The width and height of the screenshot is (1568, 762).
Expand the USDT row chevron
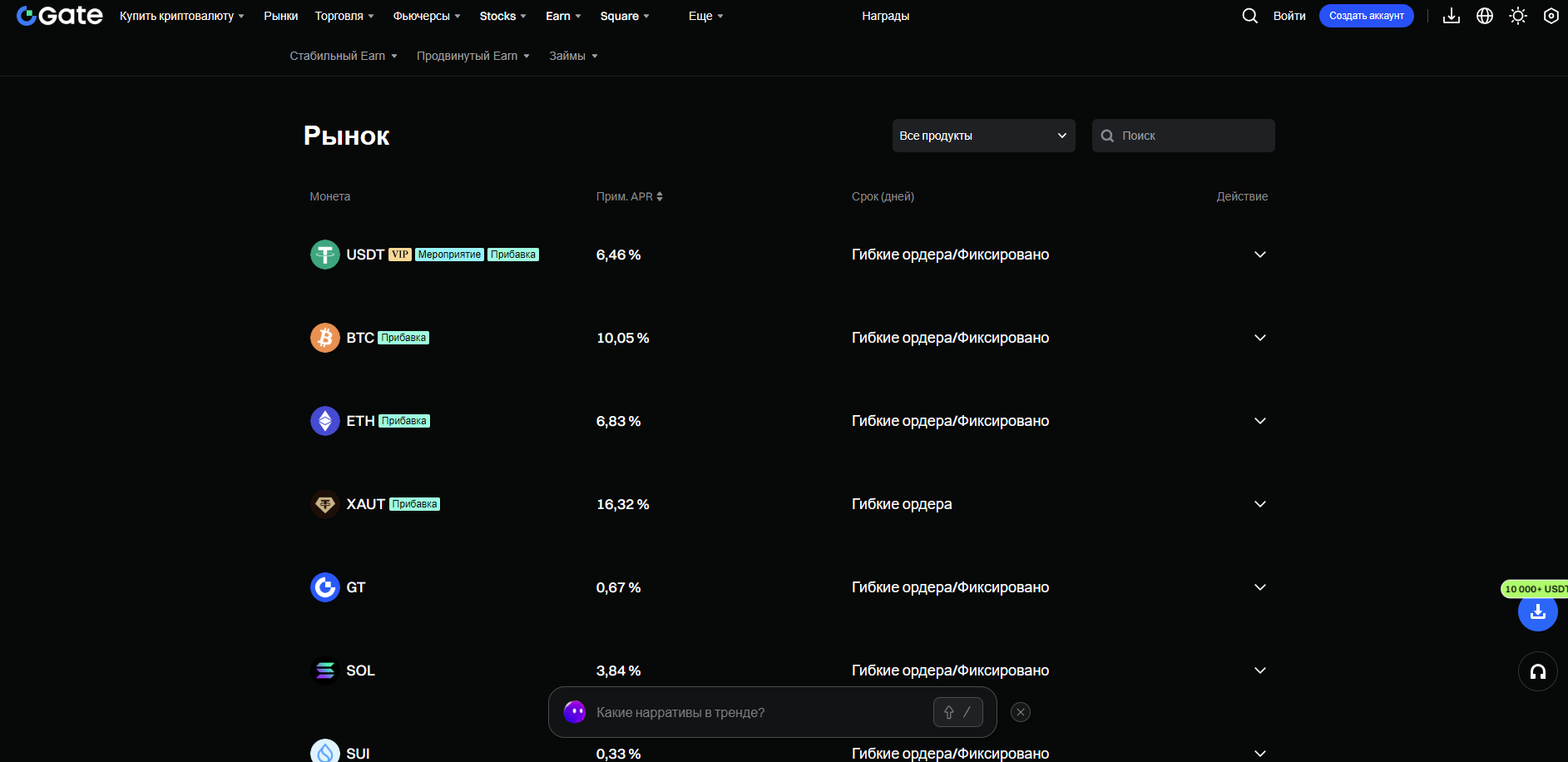pyautogui.click(x=1260, y=255)
